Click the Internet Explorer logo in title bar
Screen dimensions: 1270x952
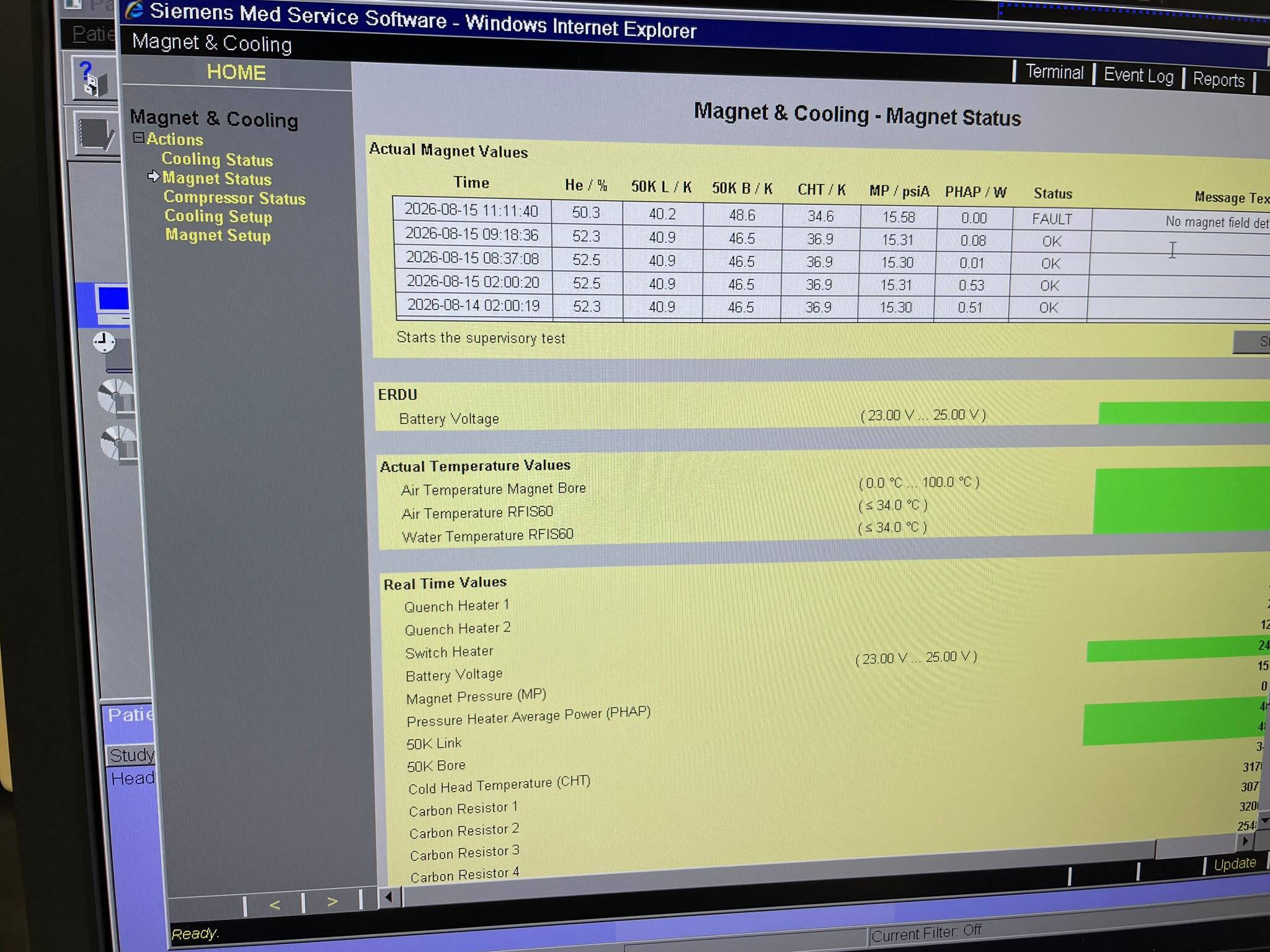[x=134, y=10]
